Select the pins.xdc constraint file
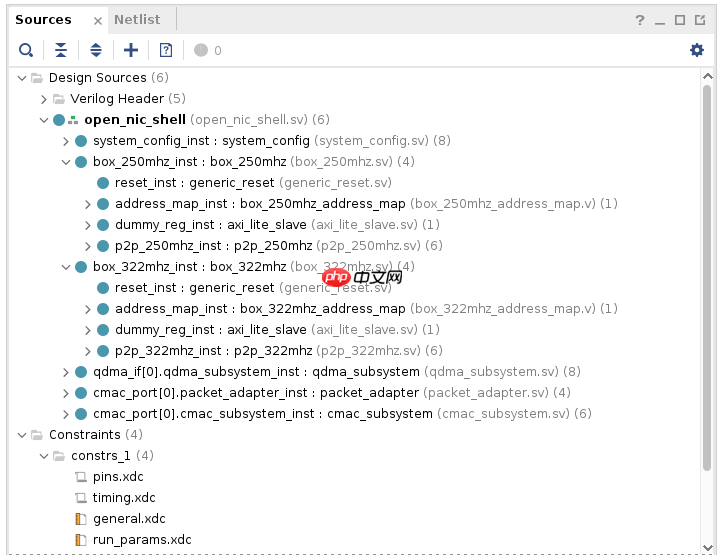The width and height of the screenshot is (724, 555). tap(118, 477)
